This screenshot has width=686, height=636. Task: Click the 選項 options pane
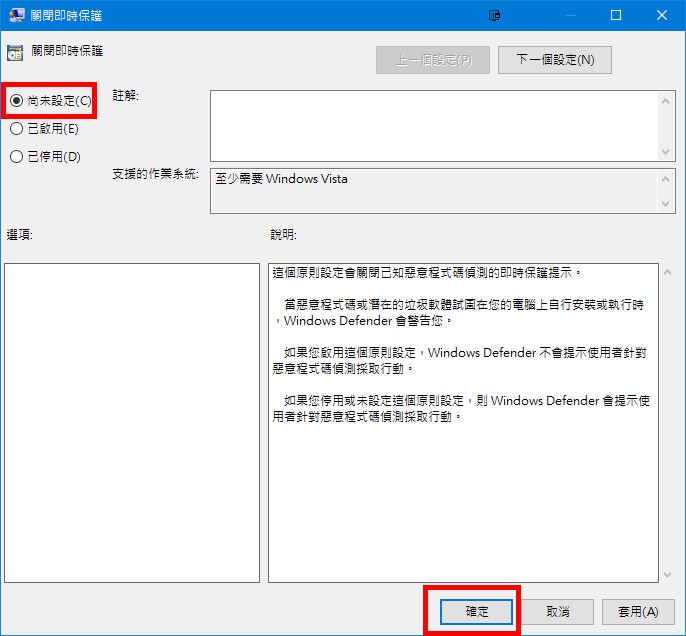pyautogui.click(x=132, y=423)
